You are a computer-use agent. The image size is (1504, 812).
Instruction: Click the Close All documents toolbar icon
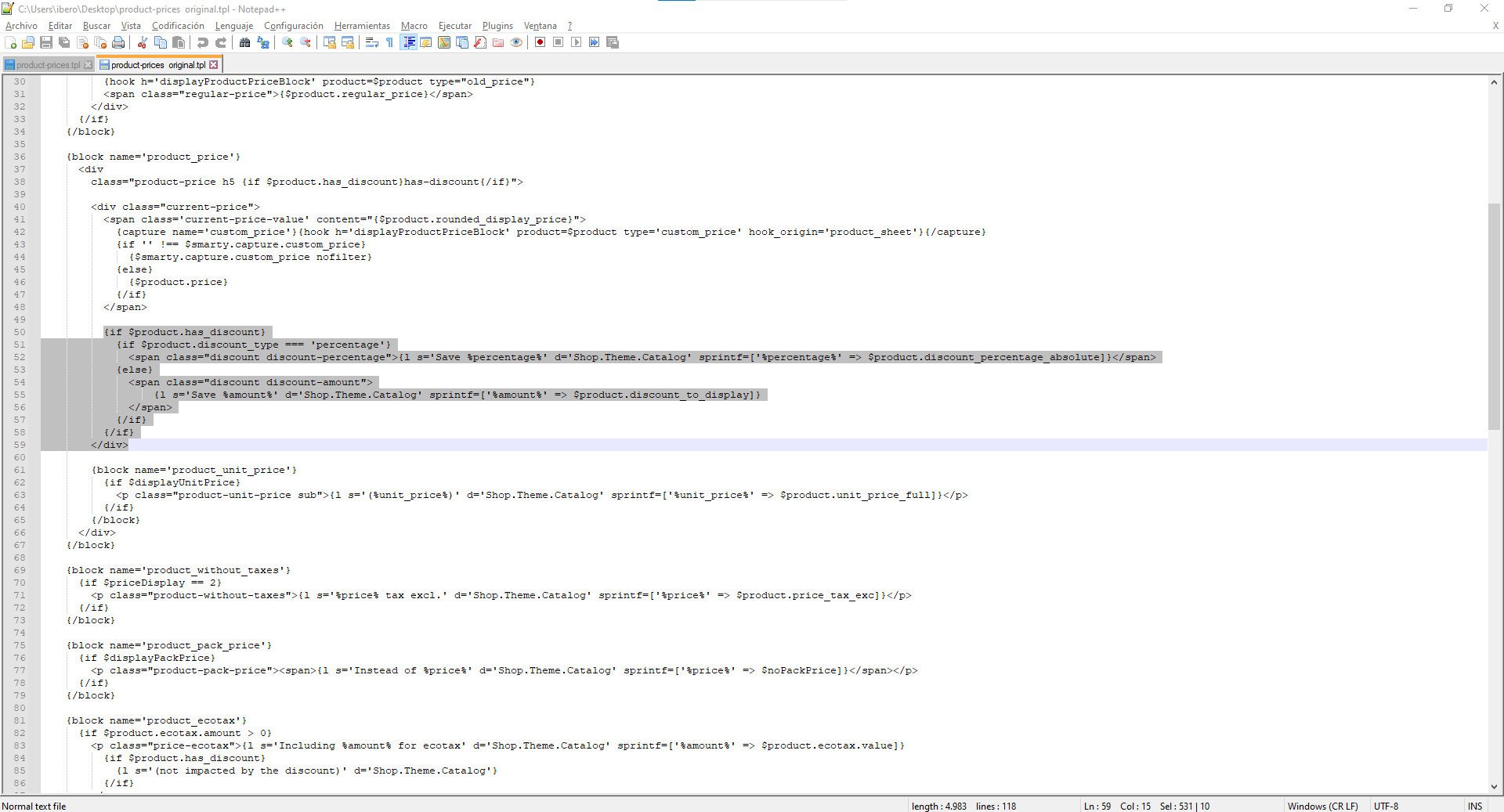(x=100, y=42)
